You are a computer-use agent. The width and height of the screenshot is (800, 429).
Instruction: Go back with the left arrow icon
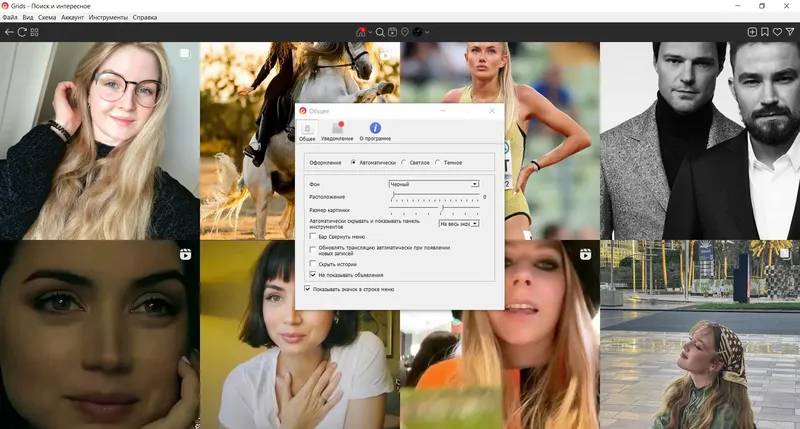[x=9, y=32]
